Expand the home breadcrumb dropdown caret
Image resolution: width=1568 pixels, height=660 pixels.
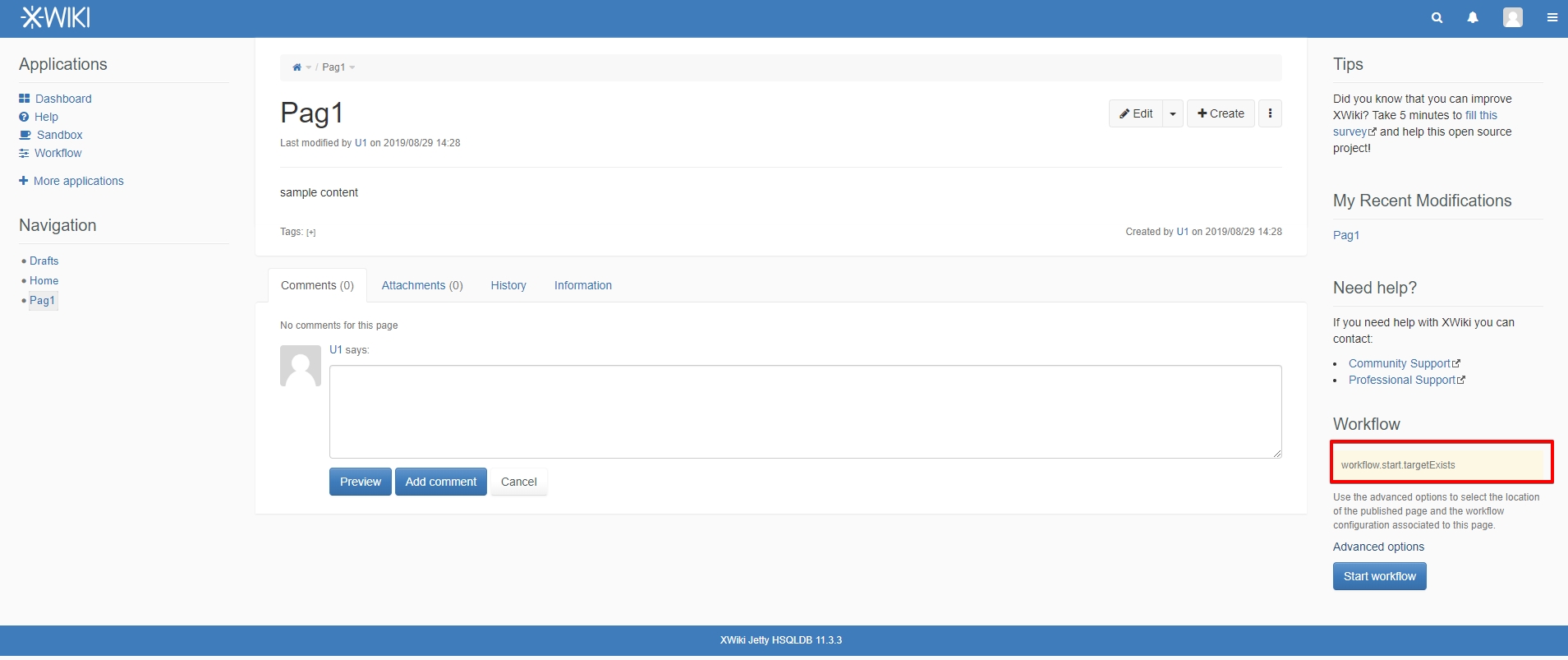tap(309, 67)
